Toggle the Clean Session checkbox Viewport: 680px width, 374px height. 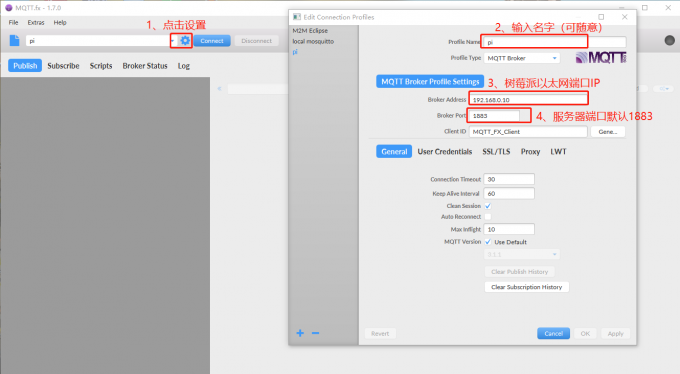(x=488, y=206)
